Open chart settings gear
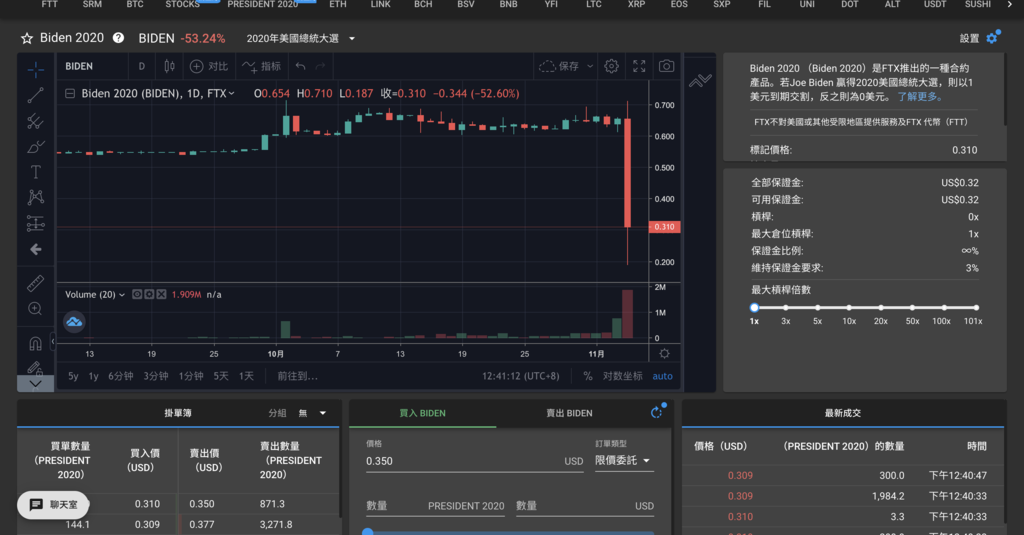The image size is (1024, 535). coord(611,66)
